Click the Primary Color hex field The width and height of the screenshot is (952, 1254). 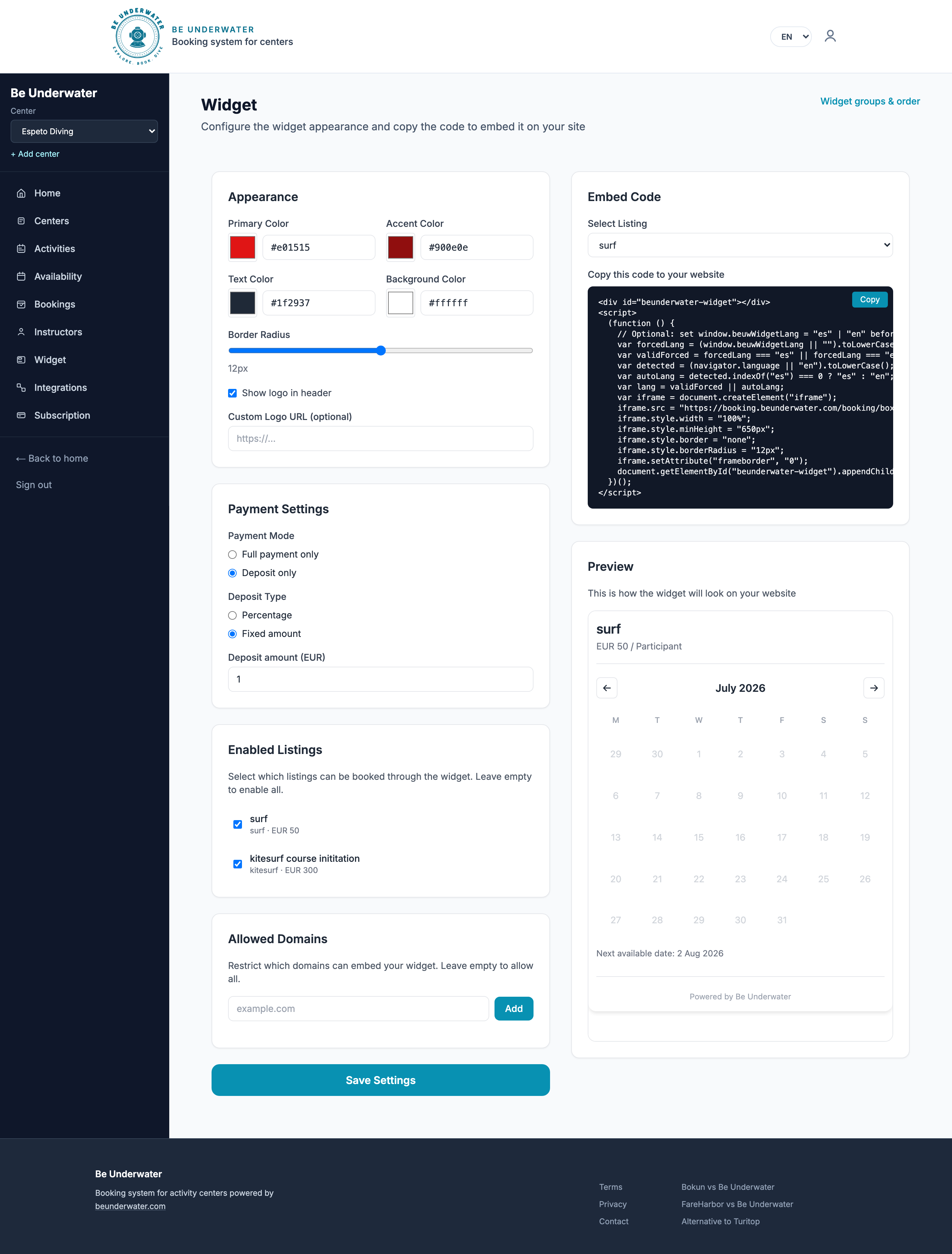(318, 248)
